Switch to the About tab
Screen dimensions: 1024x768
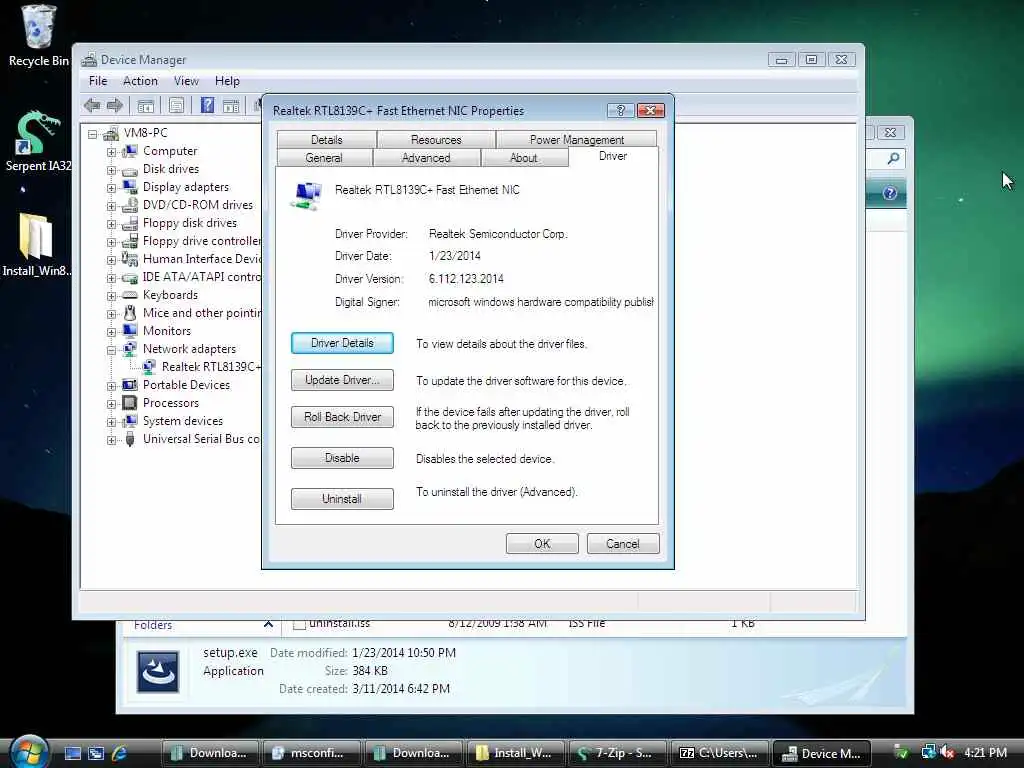[524, 157]
